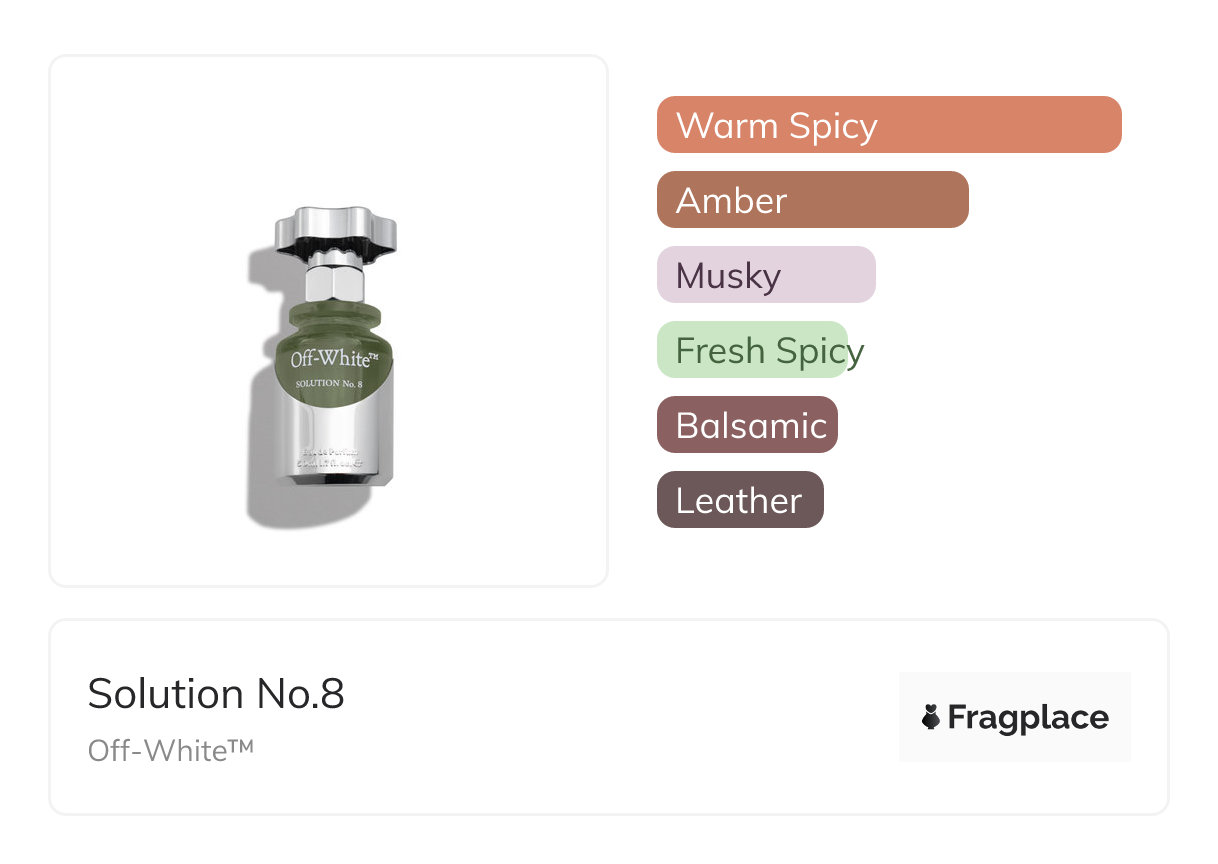Select the green glass section of bottle

pyautogui.click(x=335, y=353)
